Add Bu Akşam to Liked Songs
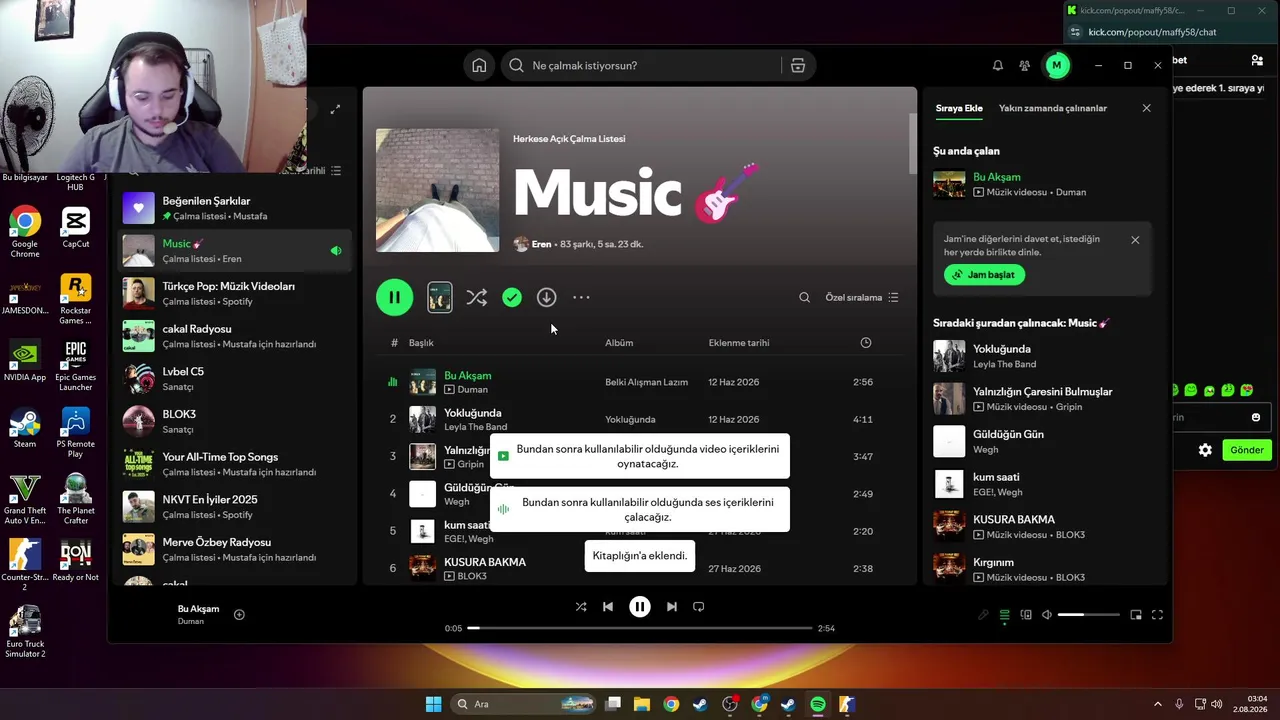 click(239, 614)
